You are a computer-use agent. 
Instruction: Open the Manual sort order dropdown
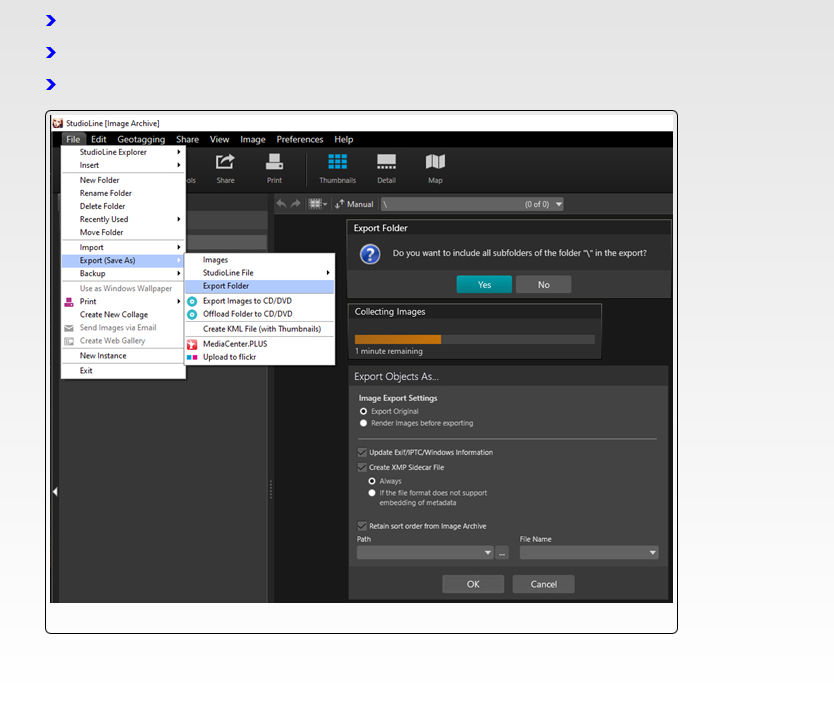pos(354,204)
